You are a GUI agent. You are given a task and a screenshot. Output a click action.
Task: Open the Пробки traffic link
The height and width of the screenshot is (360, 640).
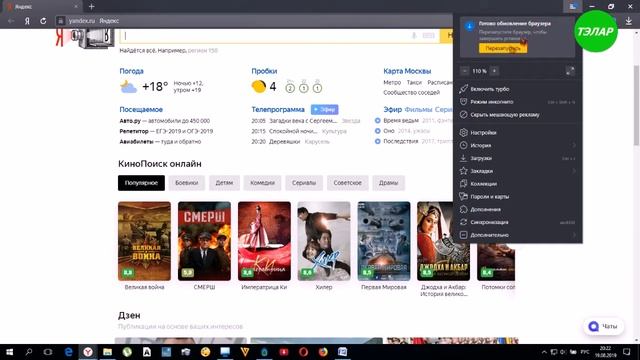[x=264, y=71]
